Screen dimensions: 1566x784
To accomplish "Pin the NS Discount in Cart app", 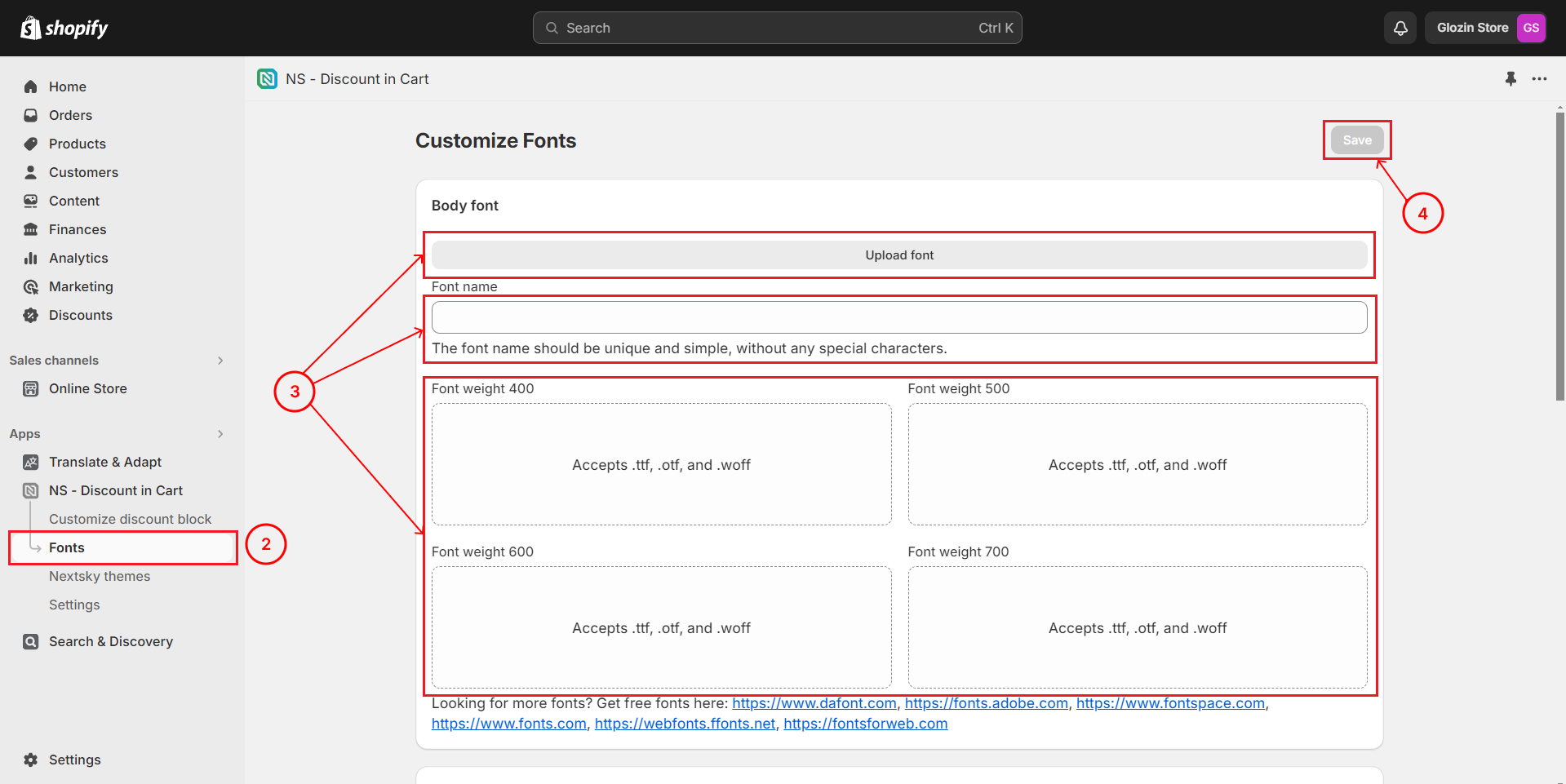I will (1511, 79).
